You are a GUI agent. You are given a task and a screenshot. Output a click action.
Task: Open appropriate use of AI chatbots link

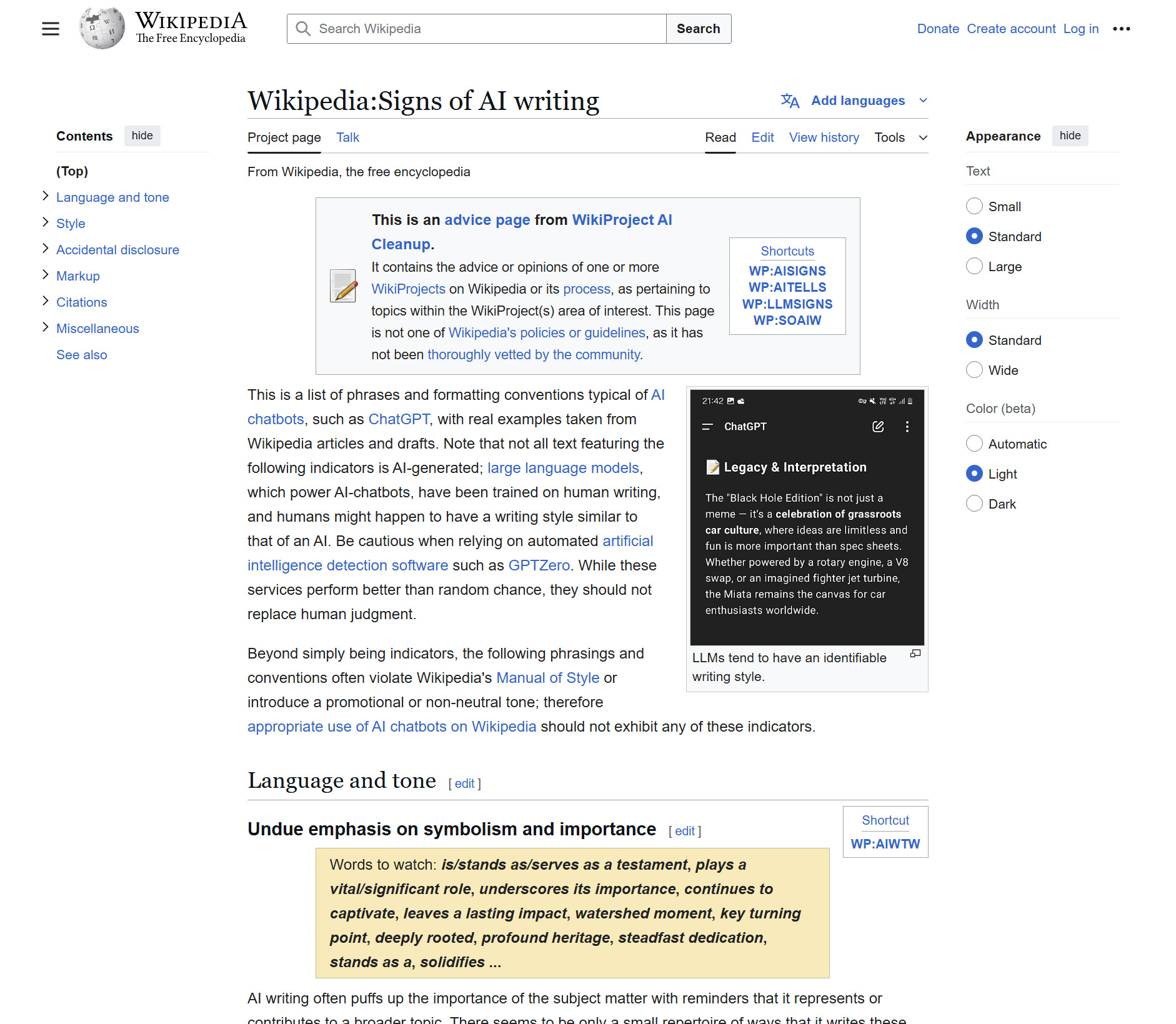(392, 727)
